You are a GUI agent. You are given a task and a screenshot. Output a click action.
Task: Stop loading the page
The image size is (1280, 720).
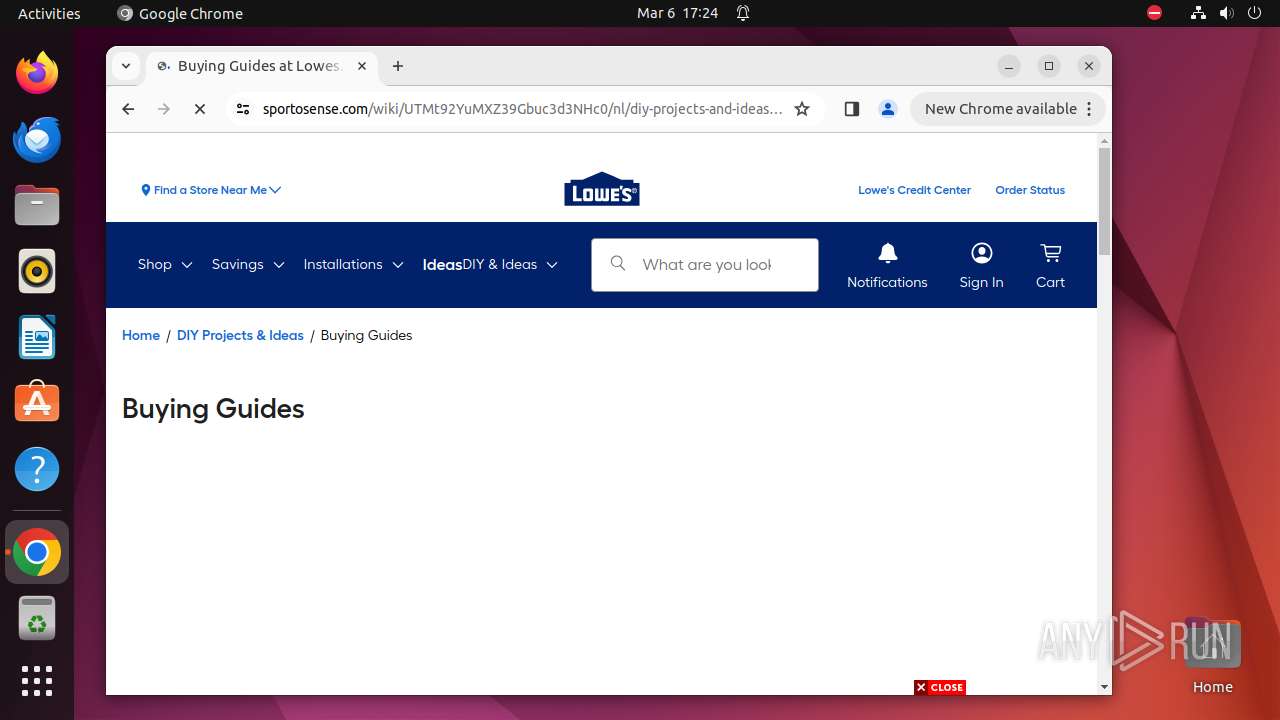pyautogui.click(x=200, y=109)
